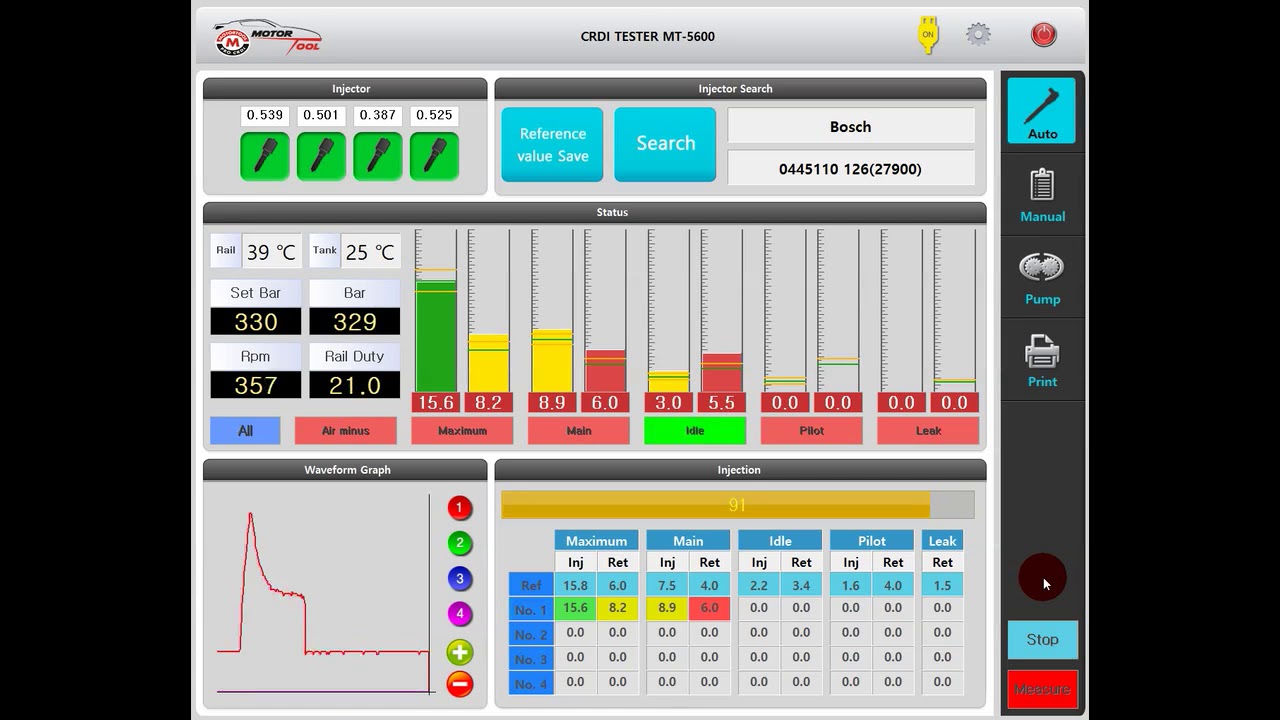Click the Bosch manufacturer field
The height and width of the screenshot is (720, 1280).
851,126
